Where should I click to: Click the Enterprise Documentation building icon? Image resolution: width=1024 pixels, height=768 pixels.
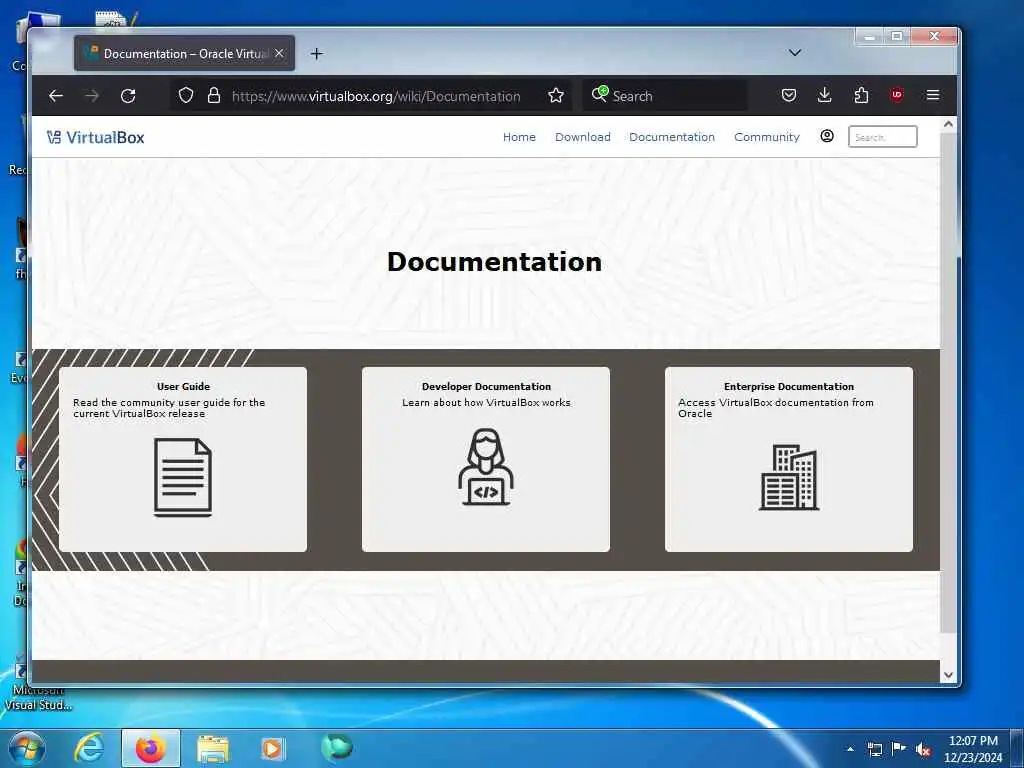click(789, 477)
